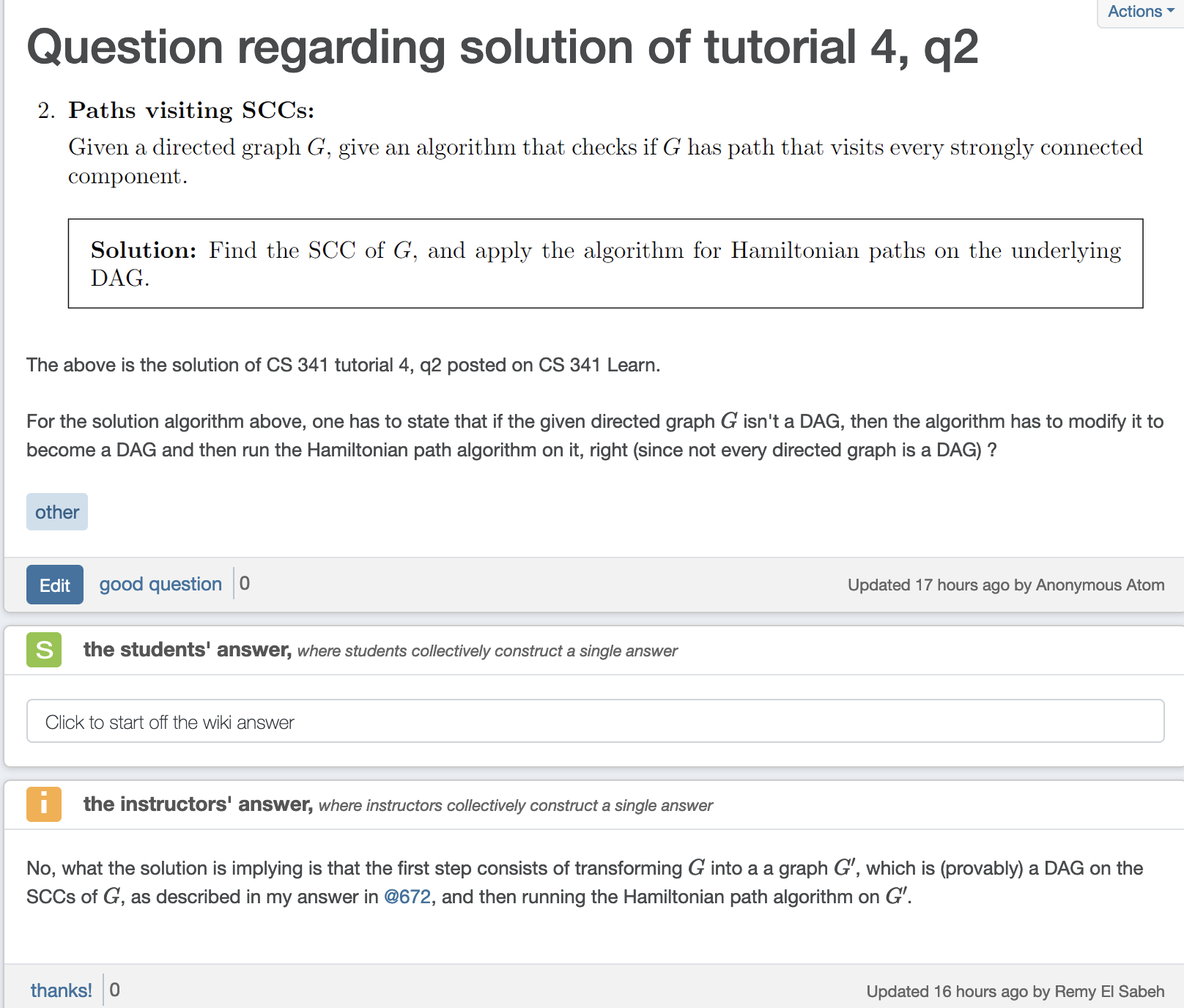Click the thanks count number
The width and height of the screenshot is (1184, 1008).
[x=115, y=990]
